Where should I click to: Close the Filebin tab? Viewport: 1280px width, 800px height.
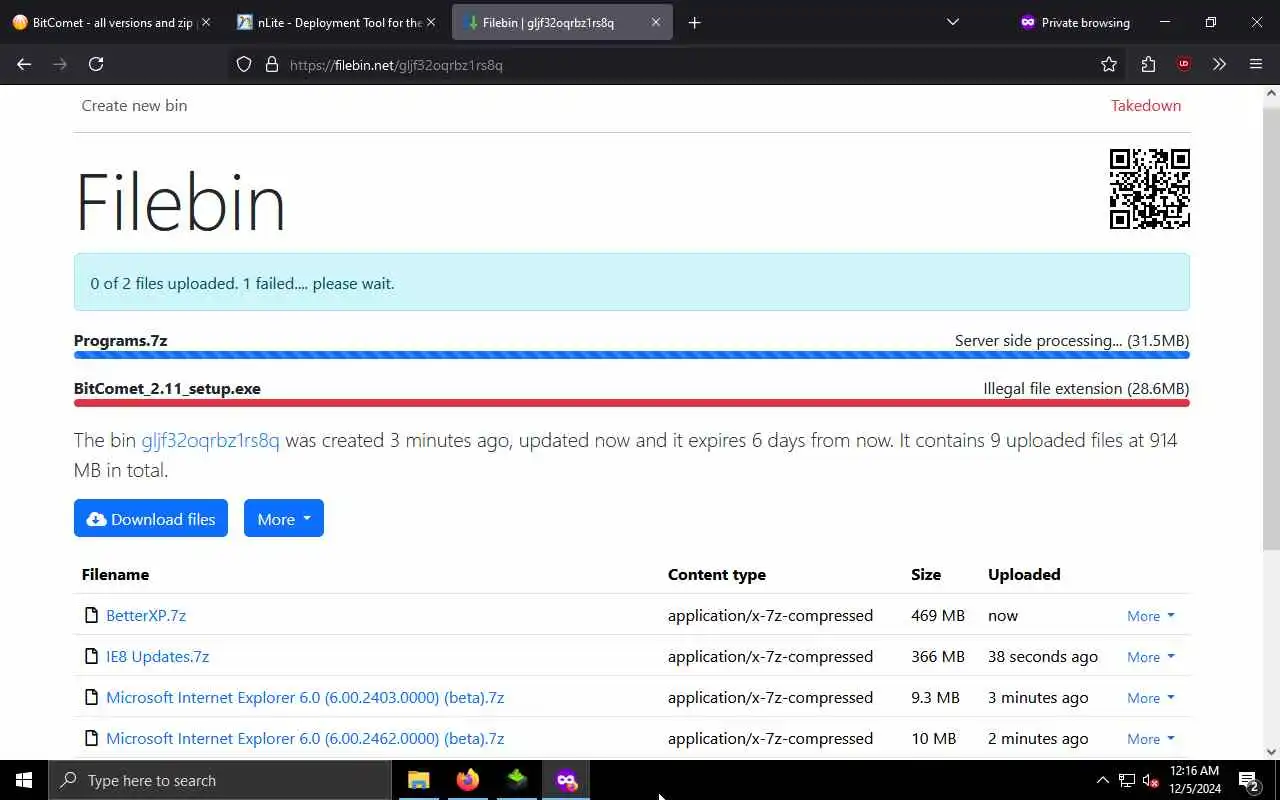click(656, 22)
